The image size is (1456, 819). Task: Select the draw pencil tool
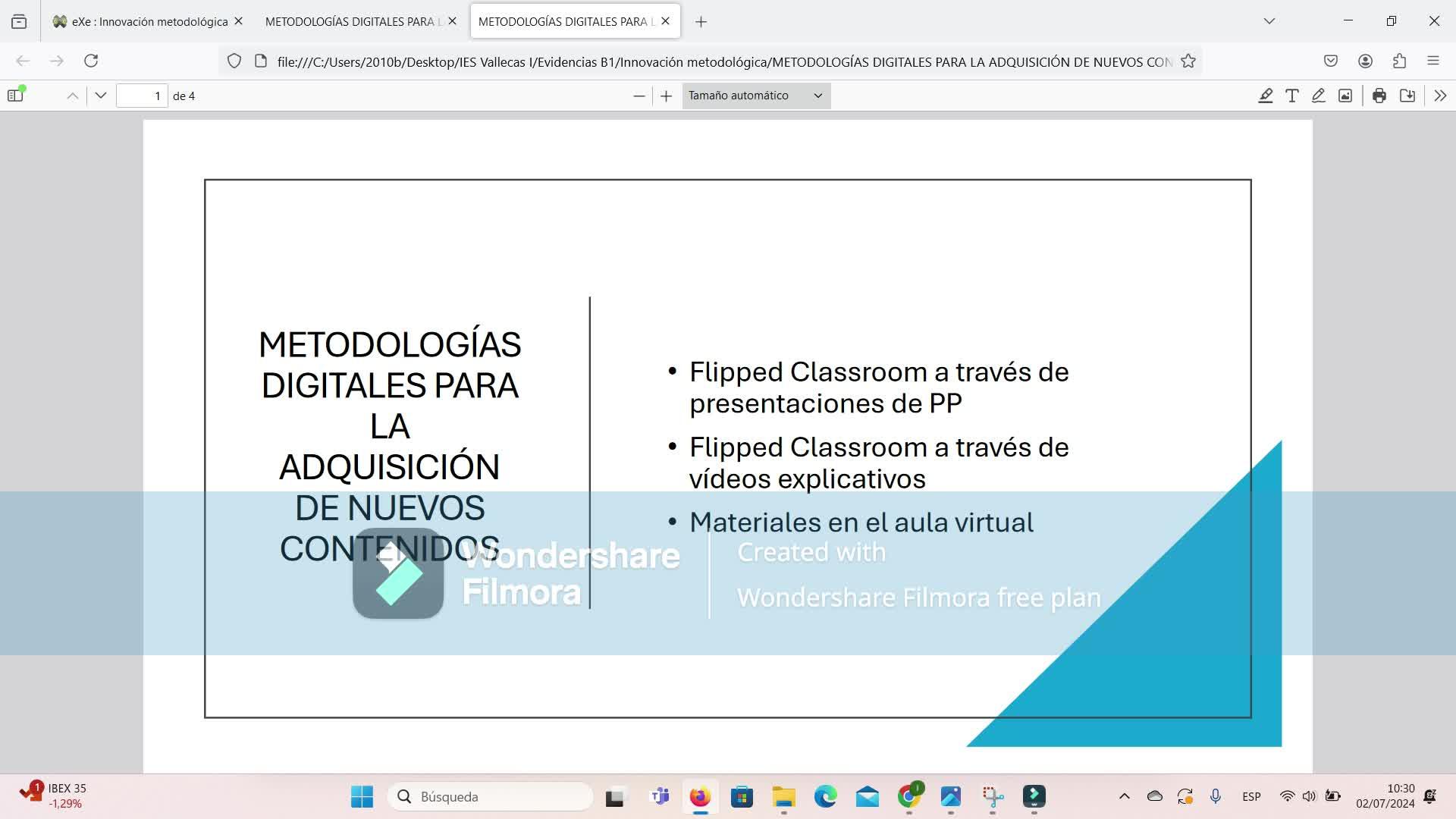click(x=1318, y=96)
